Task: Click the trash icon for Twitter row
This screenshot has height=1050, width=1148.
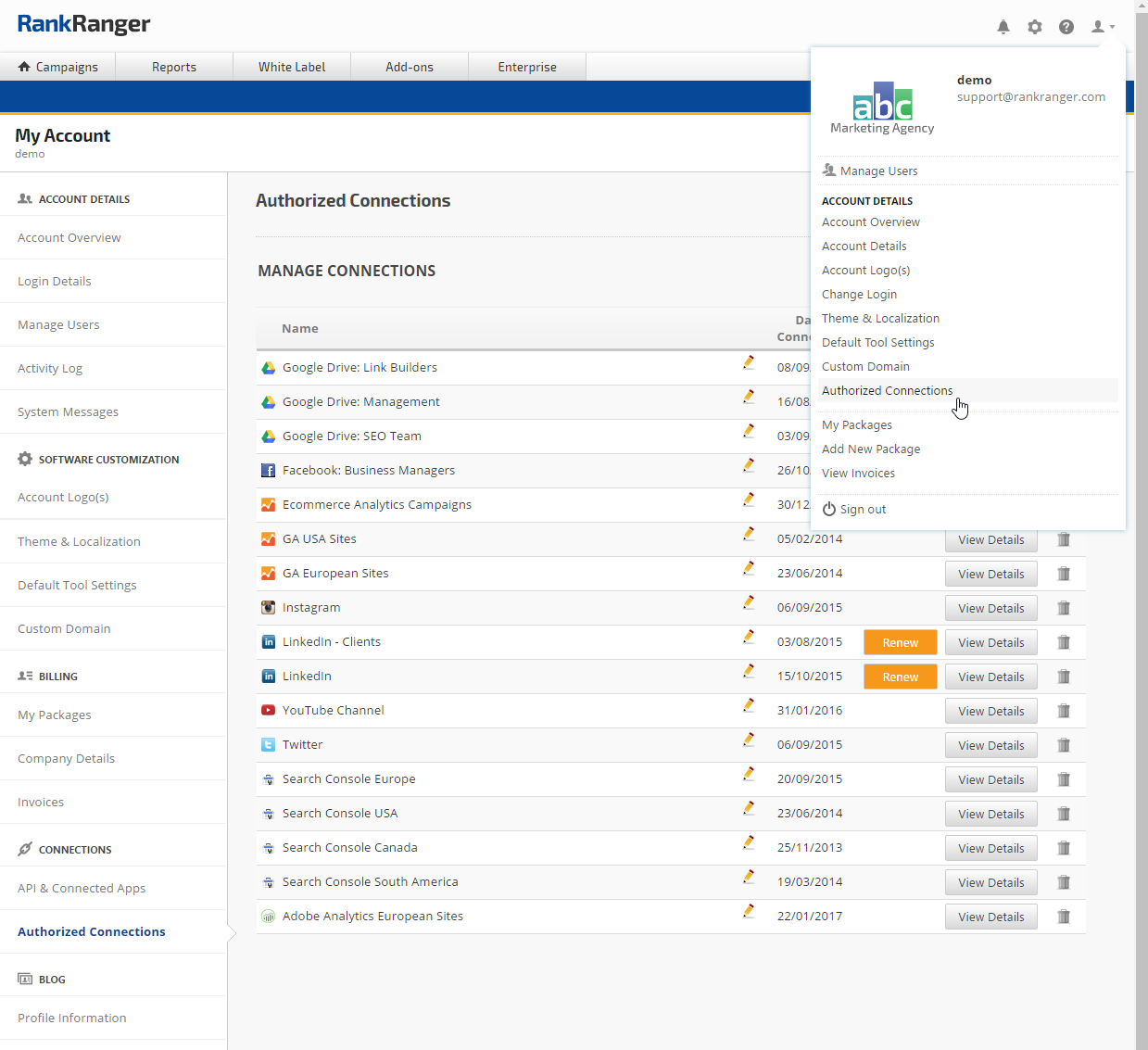Action: (x=1064, y=745)
